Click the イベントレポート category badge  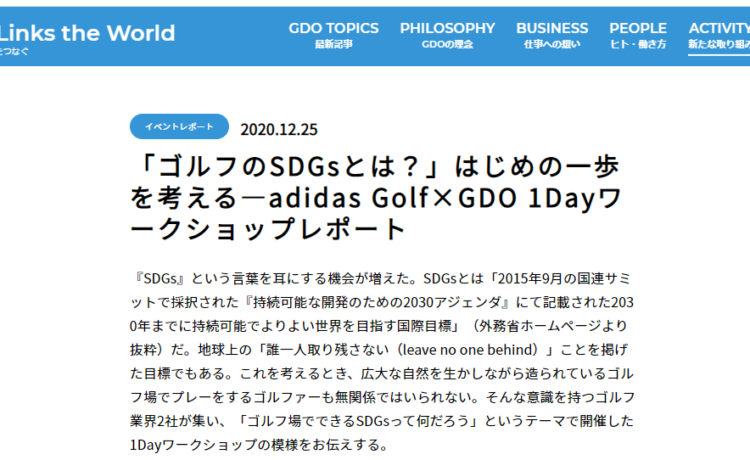[179, 127]
